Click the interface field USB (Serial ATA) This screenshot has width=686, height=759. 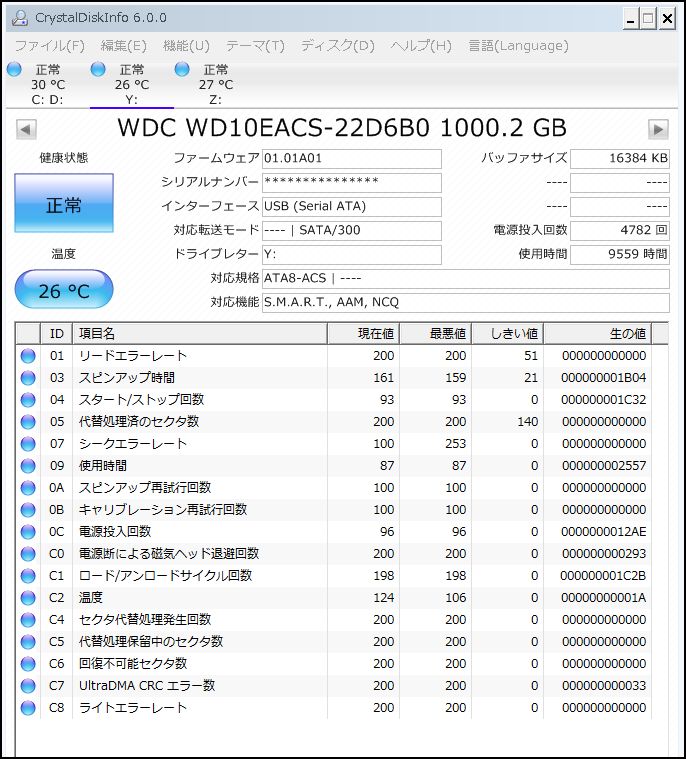352,207
